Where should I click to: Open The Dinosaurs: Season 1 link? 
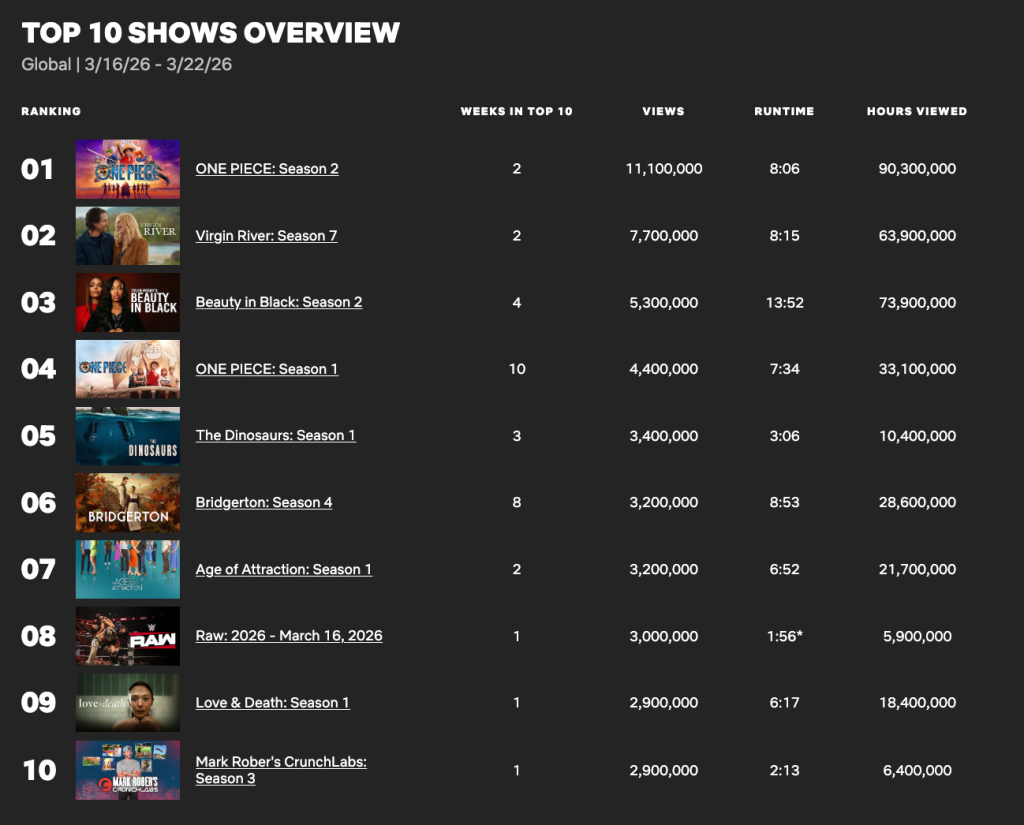(275, 435)
